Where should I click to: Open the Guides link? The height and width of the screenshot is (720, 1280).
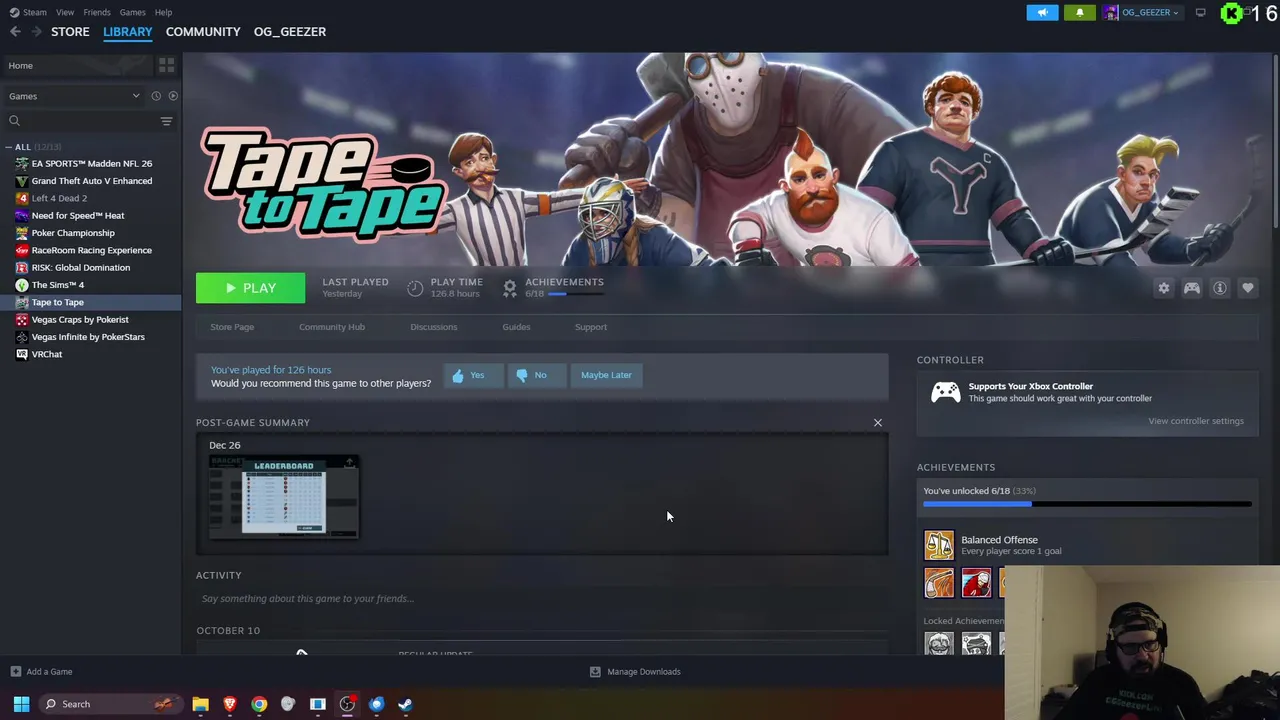pos(516,327)
